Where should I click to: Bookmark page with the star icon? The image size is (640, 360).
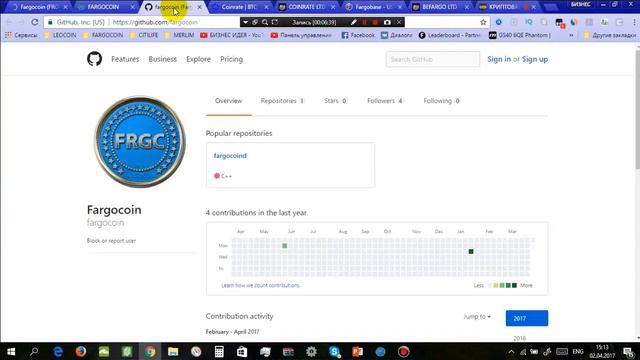(x=483, y=22)
